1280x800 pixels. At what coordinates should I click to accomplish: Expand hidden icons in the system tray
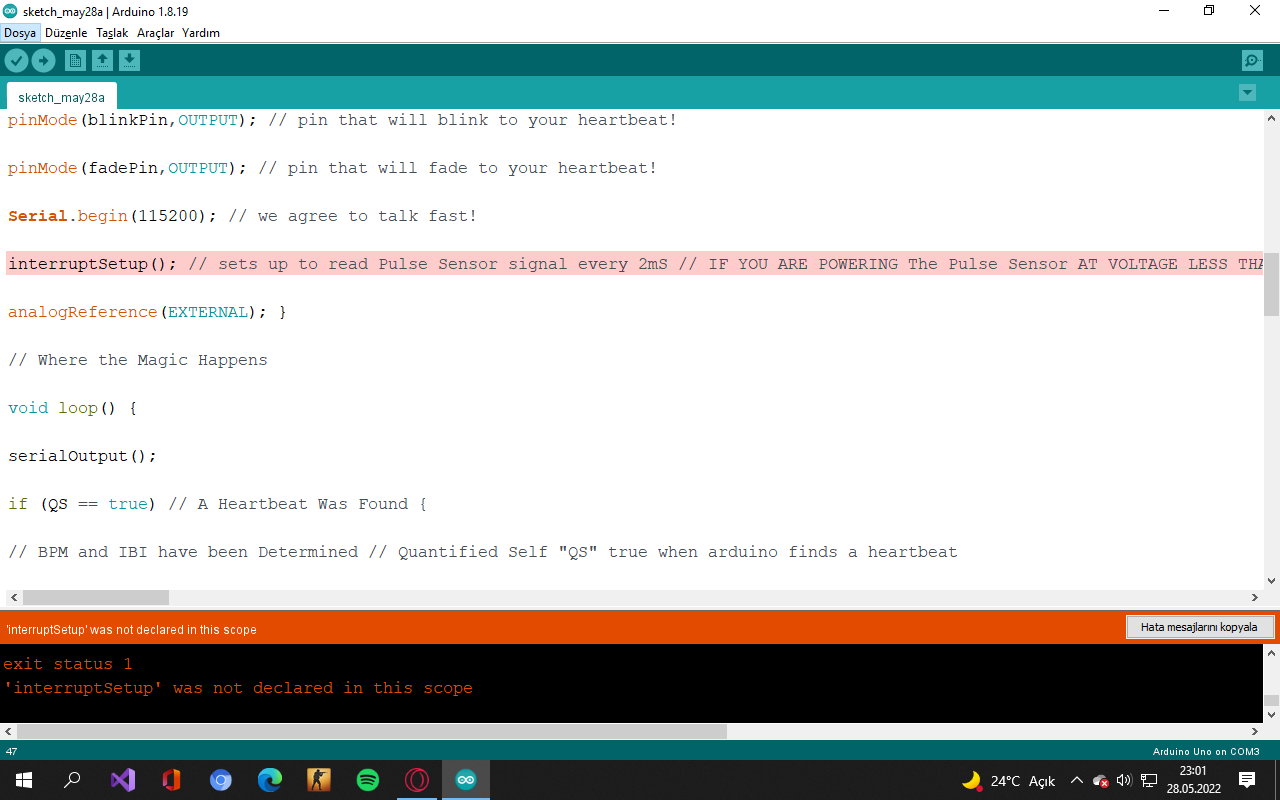1077,780
